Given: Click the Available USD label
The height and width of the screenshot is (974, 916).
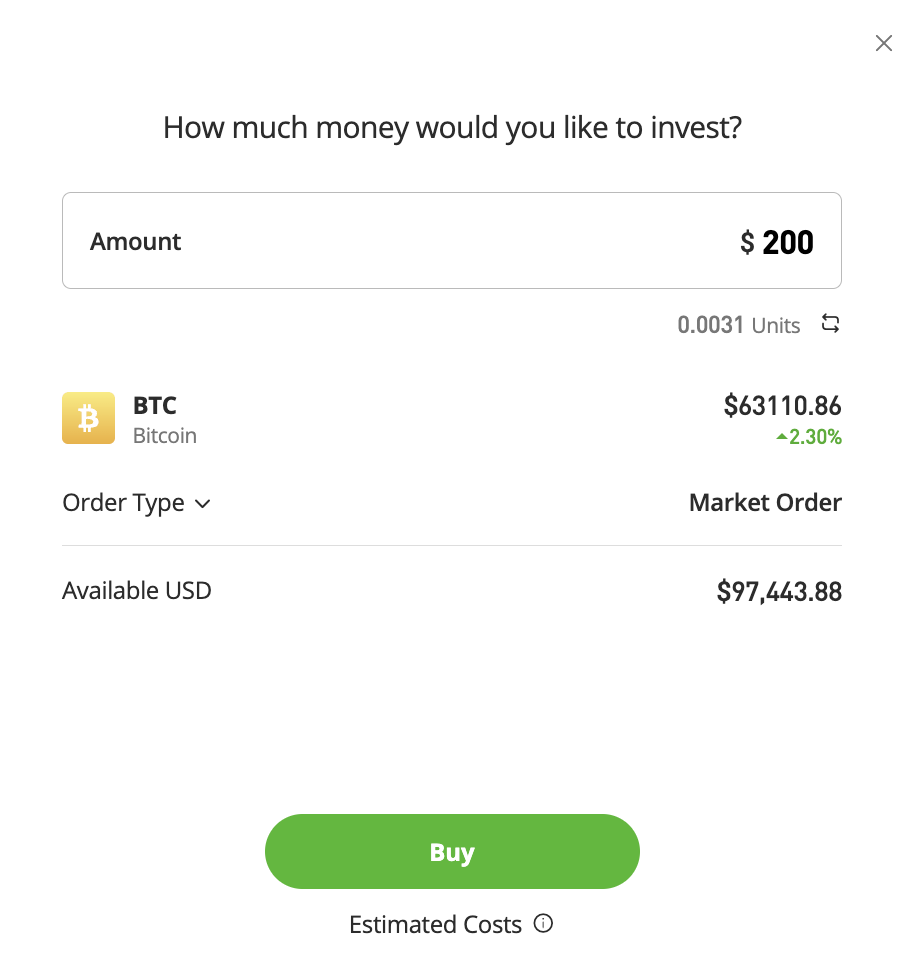Looking at the screenshot, I should (137, 591).
